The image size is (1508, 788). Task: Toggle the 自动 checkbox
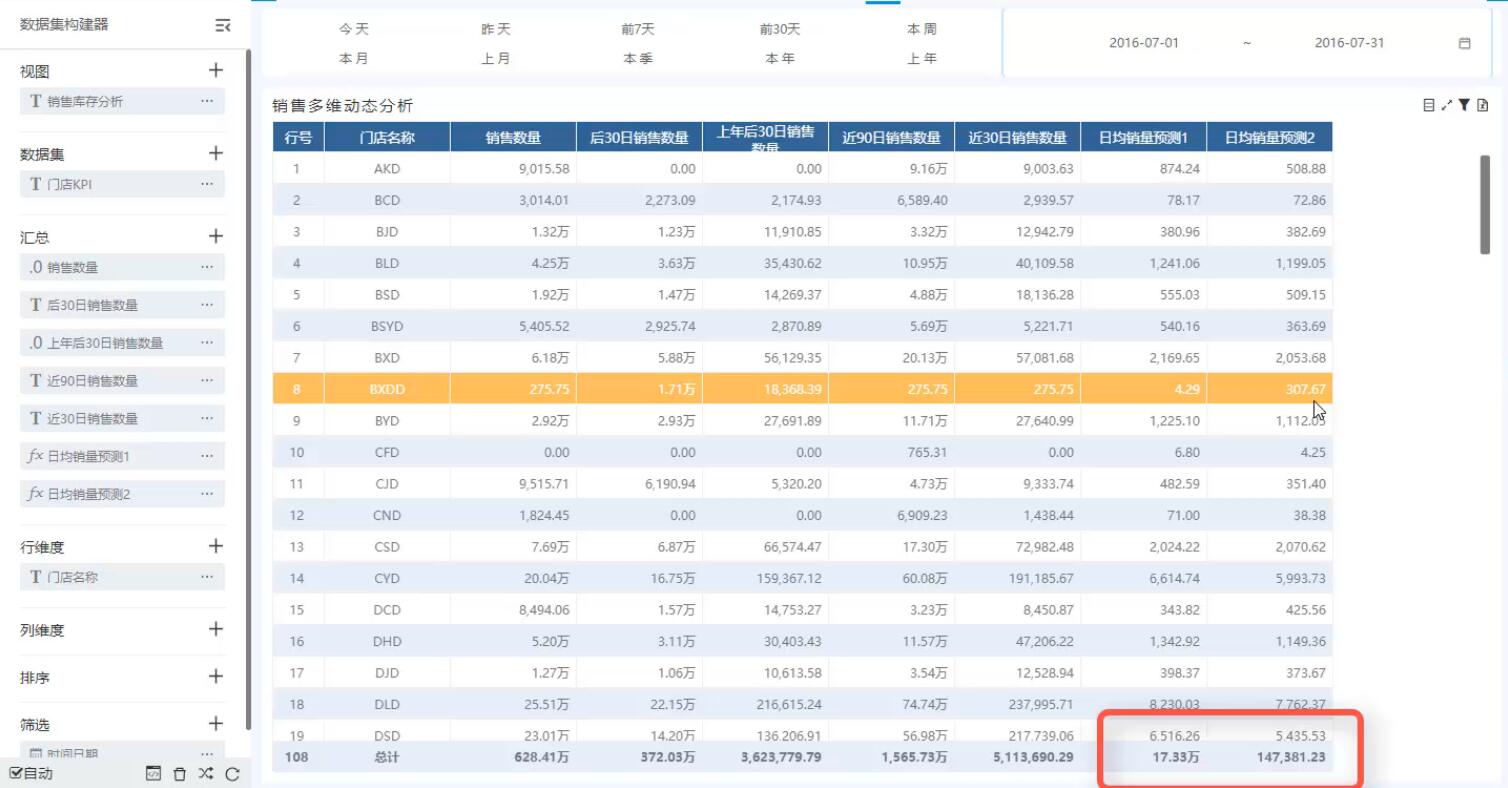tap(16, 773)
